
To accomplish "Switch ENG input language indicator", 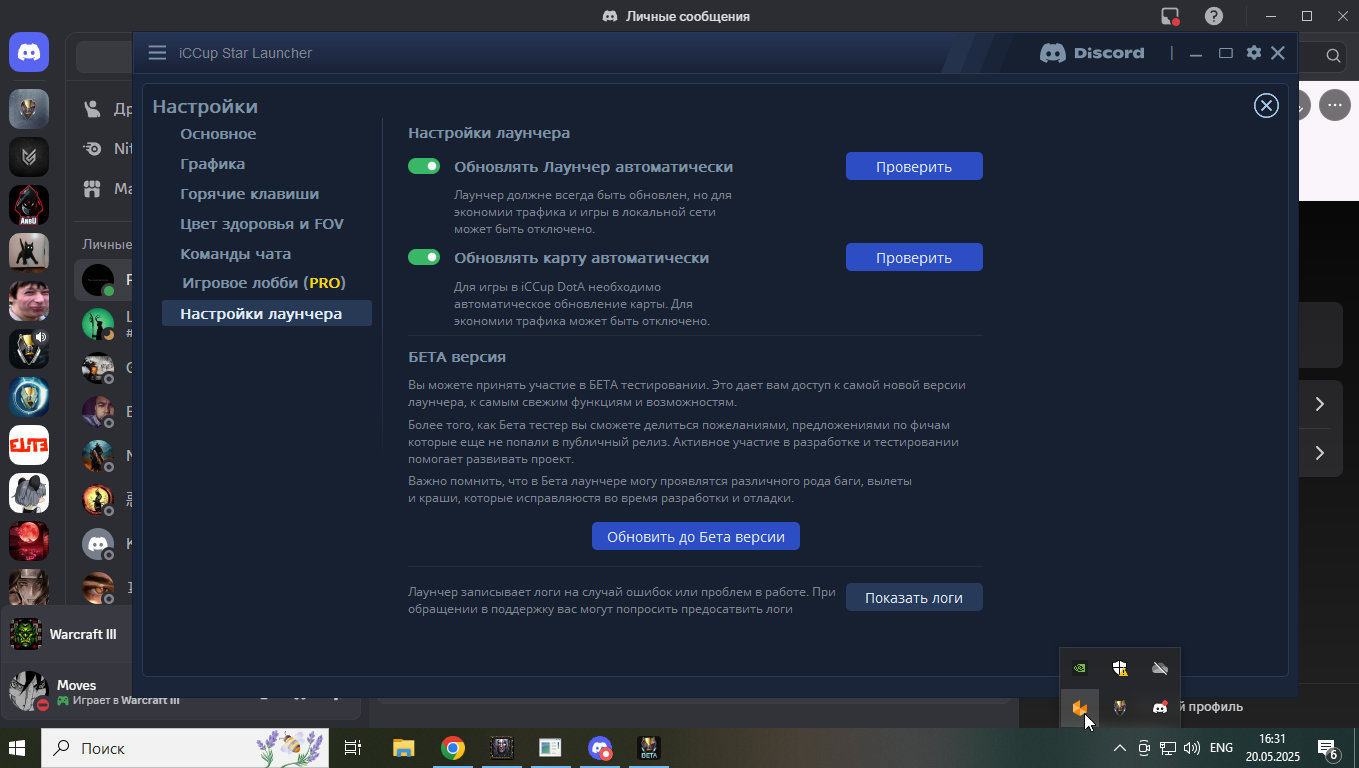I will click(x=1221, y=748).
